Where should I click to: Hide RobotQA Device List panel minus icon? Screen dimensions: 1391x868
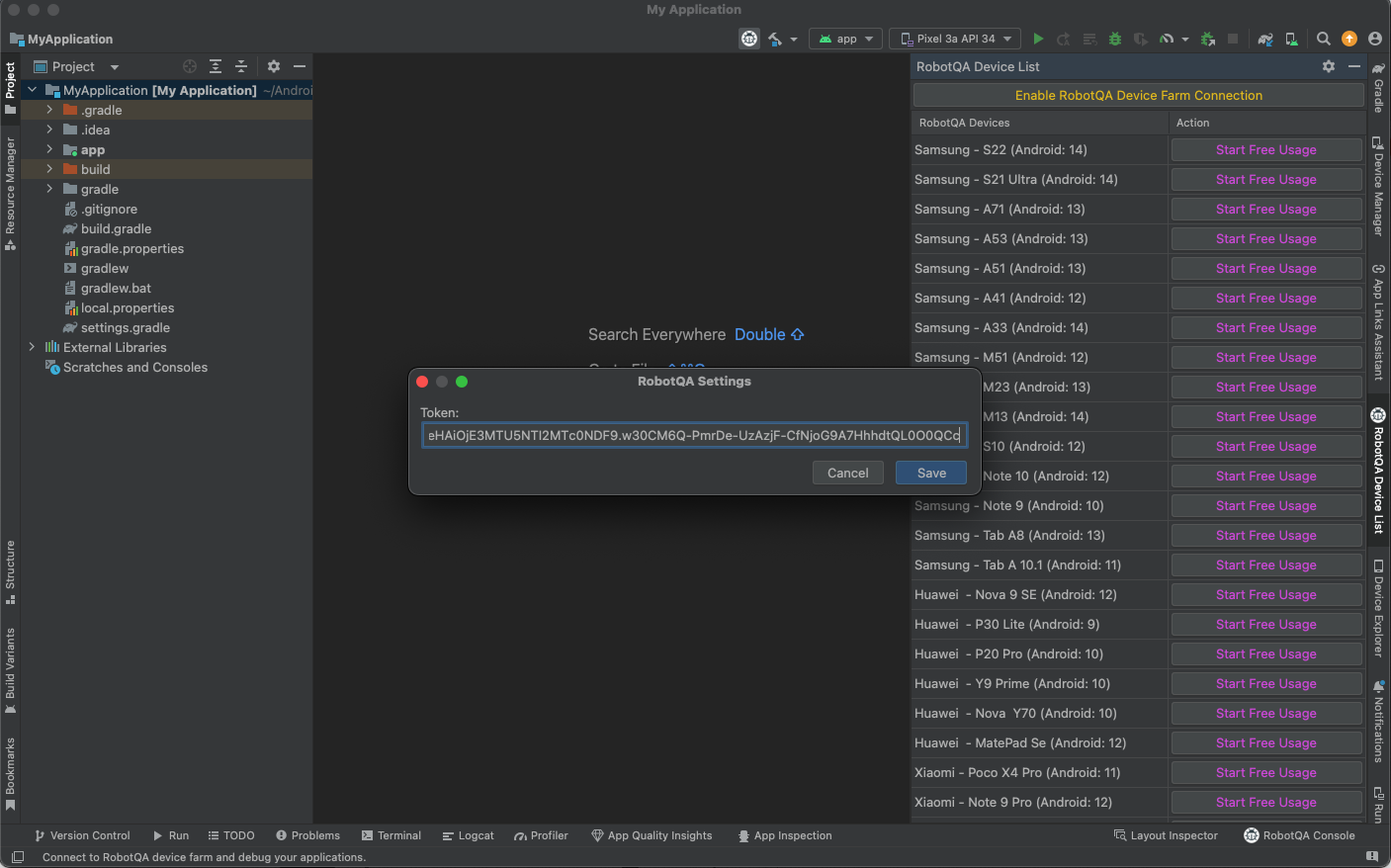[1354, 66]
